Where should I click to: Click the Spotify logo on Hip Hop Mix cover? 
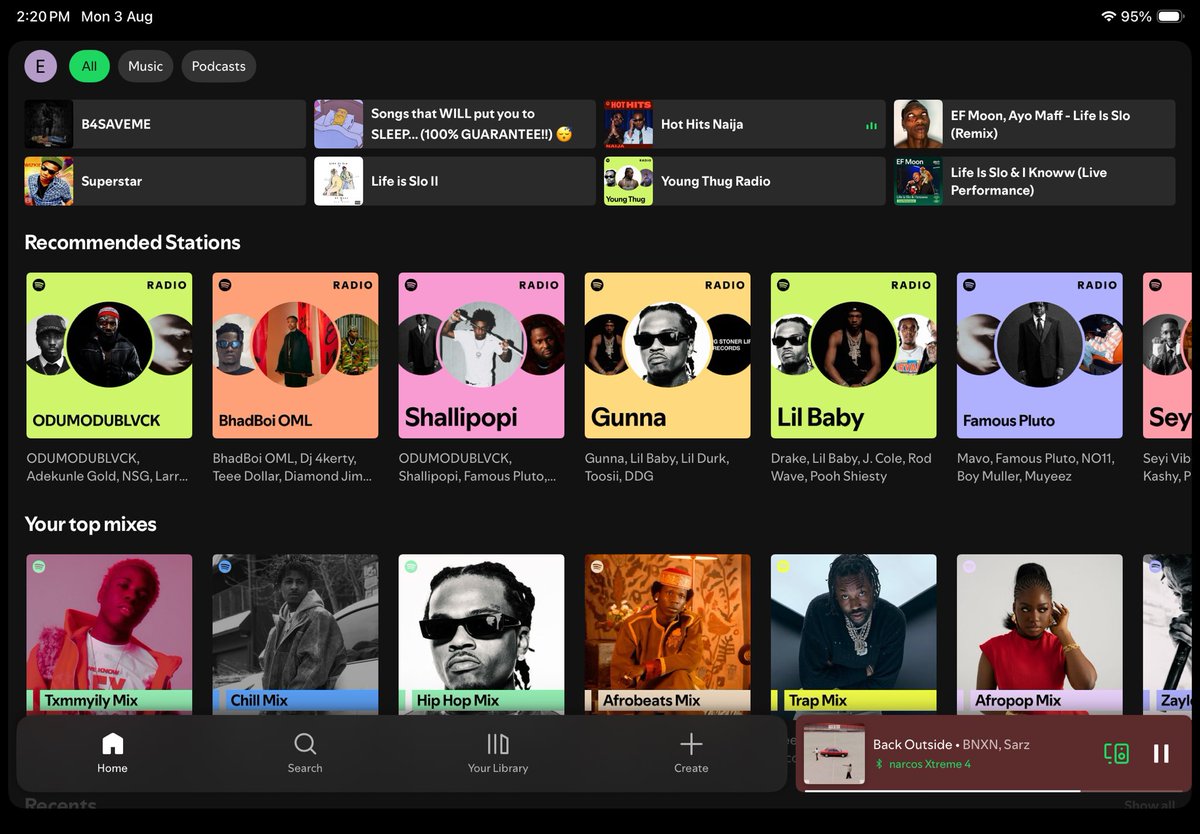tap(411, 567)
